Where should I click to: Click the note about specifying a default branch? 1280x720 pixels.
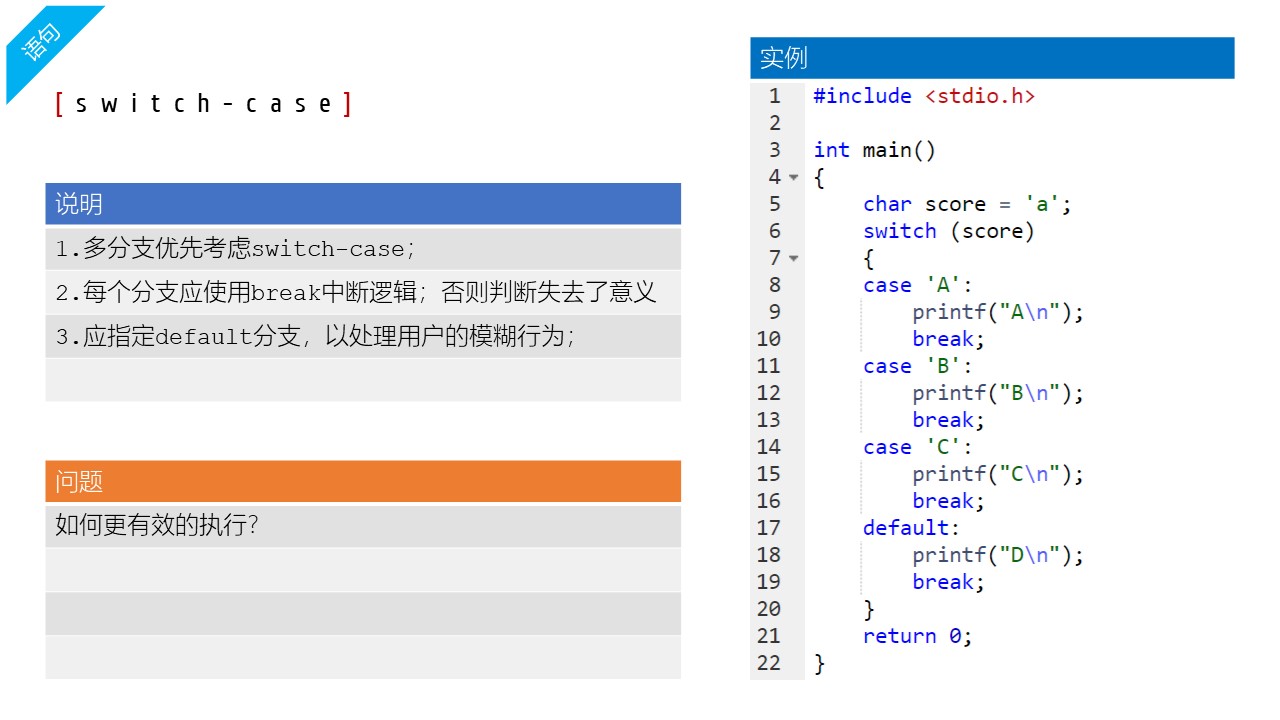pyautogui.click(x=315, y=337)
